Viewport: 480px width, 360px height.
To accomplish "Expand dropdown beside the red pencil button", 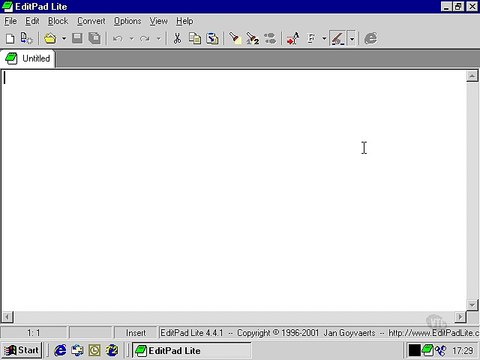I will click(x=352, y=39).
